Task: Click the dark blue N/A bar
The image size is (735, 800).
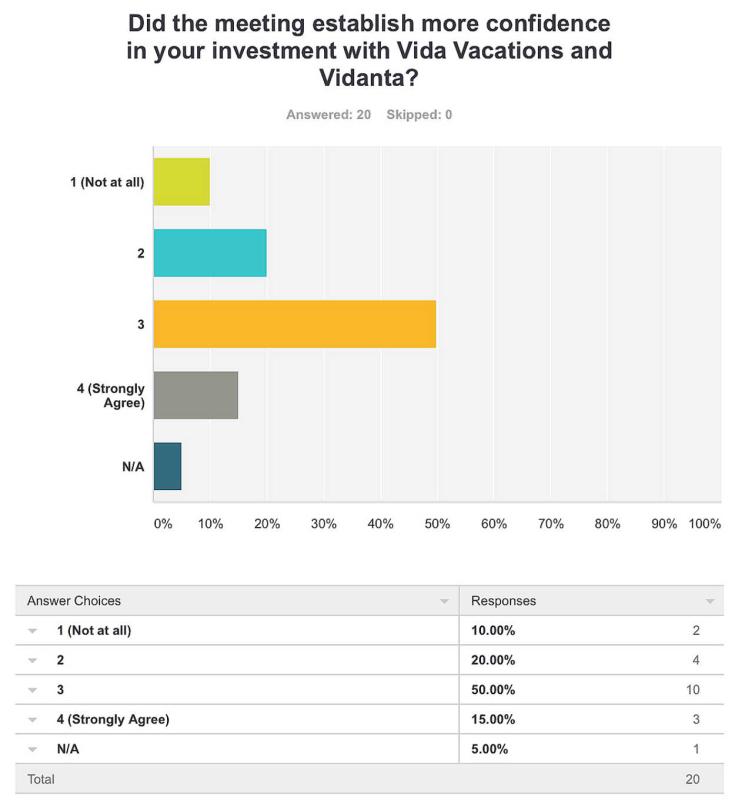Action: coord(167,466)
